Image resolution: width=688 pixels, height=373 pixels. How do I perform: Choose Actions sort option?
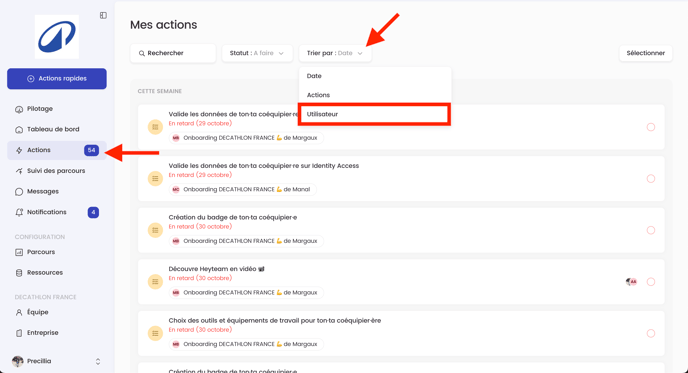click(x=375, y=95)
